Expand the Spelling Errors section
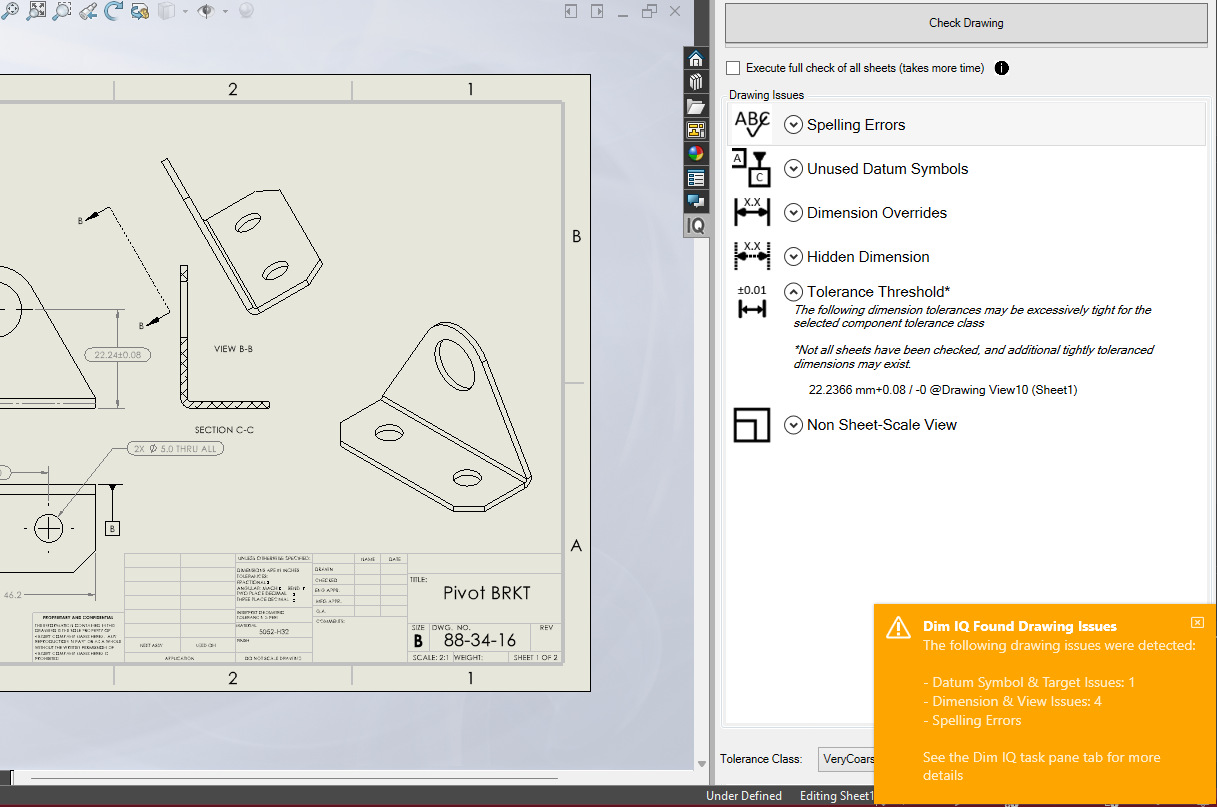Viewport: 1217px width, 807px height. (793, 124)
